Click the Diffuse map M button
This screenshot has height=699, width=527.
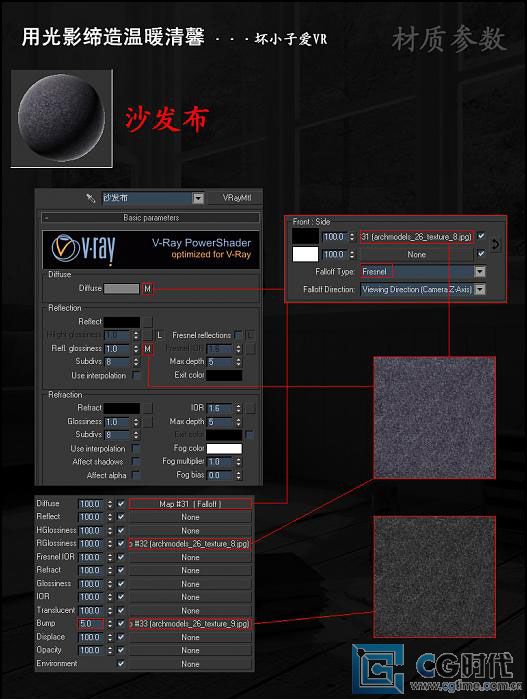(148, 289)
